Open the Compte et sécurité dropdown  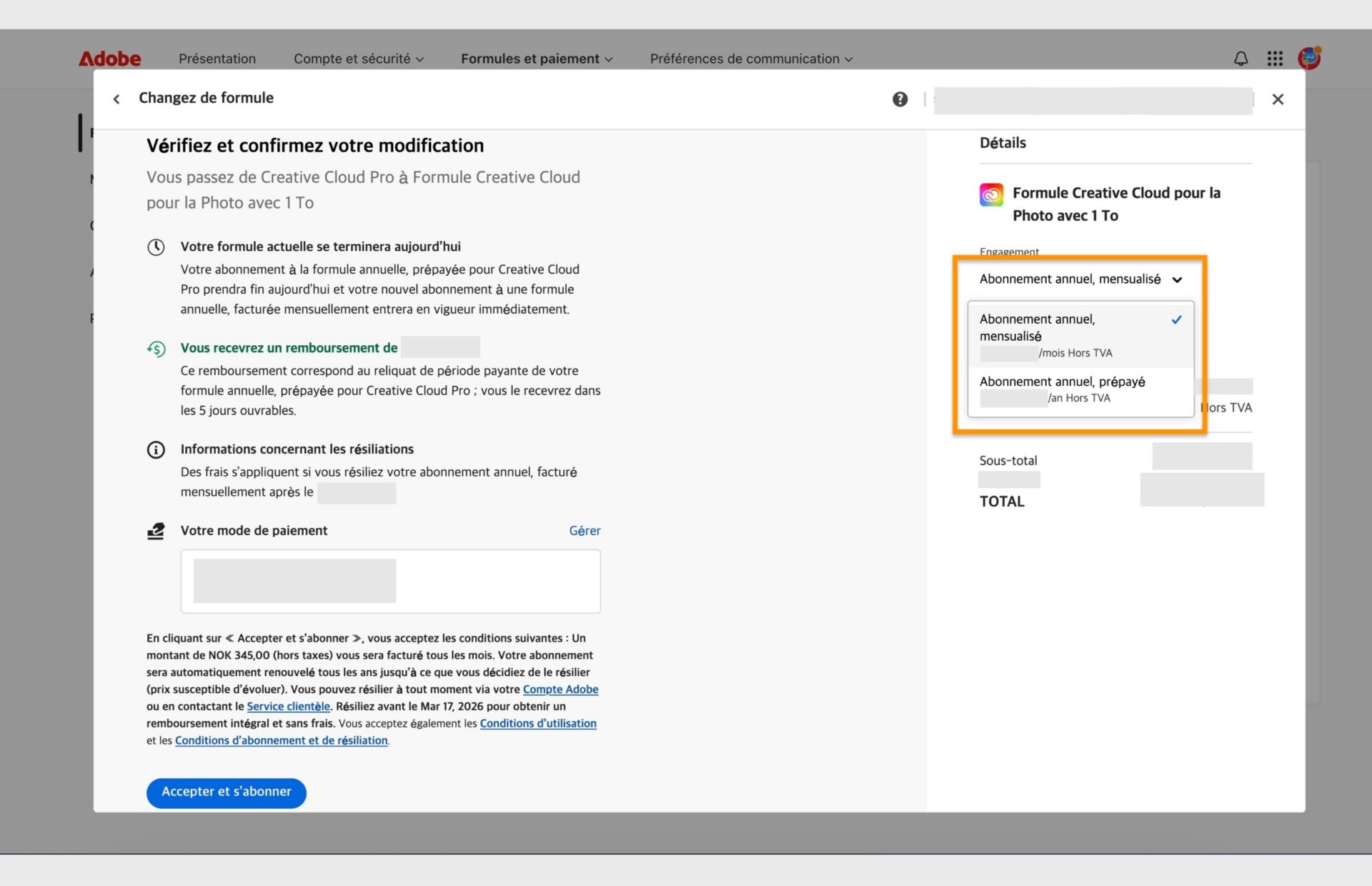(357, 59)
